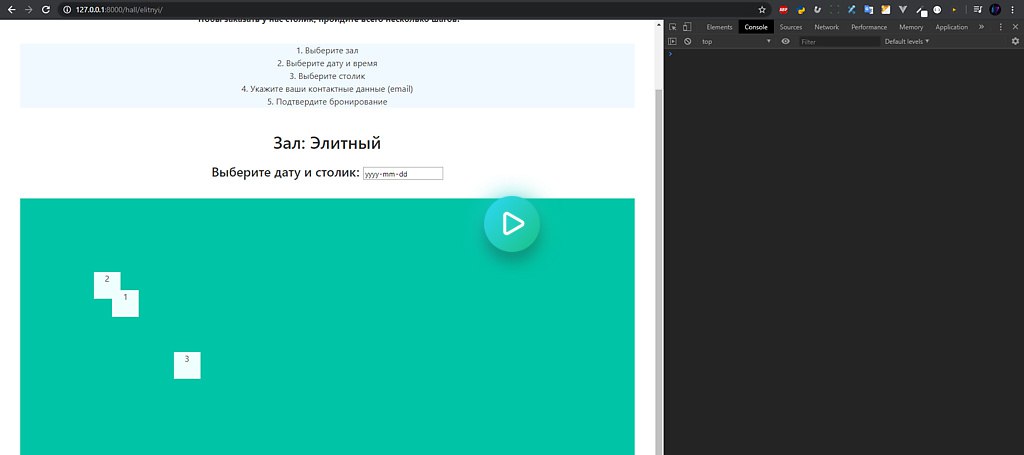Focus the console Filter field
The image size is (1024, 455).
(x=839, y=41)
